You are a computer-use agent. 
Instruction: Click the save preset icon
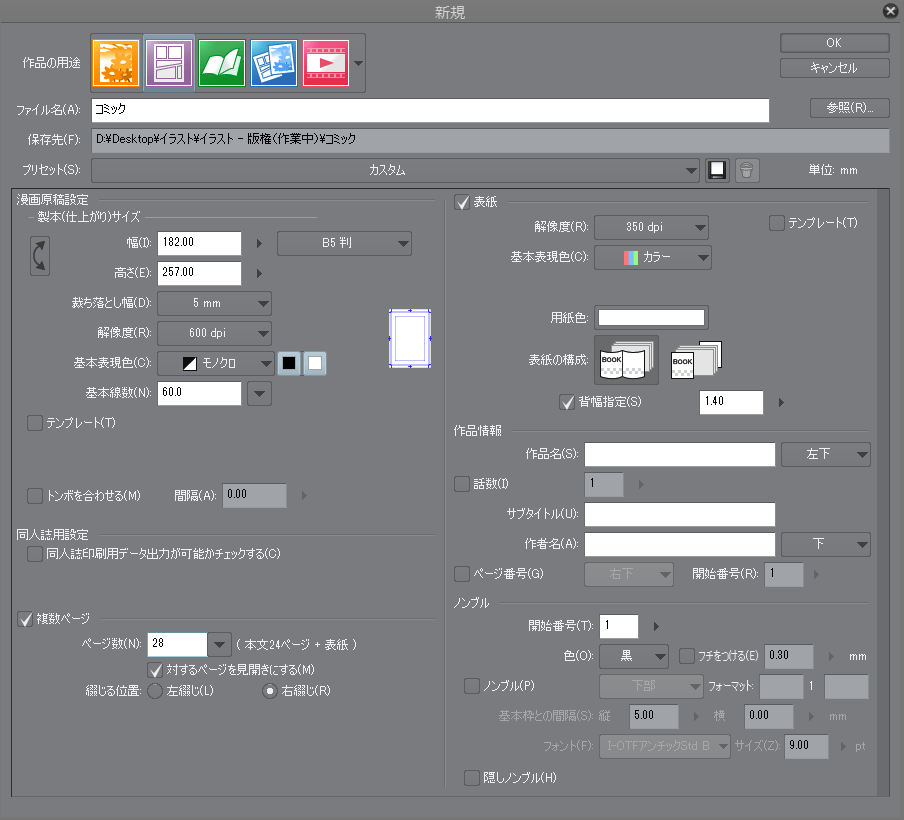point(716,170)
